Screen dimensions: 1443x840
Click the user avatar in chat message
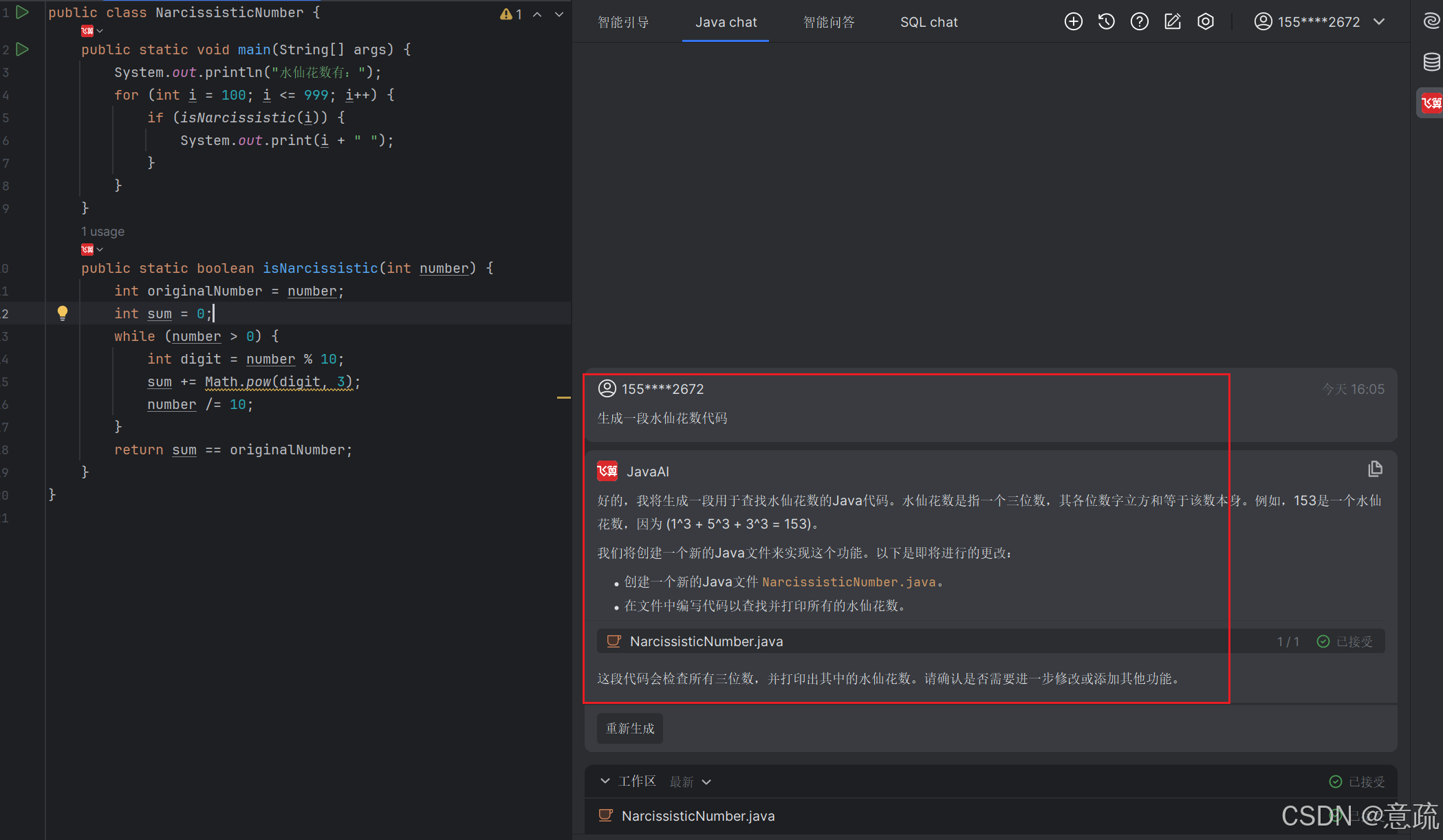(607, 388)
